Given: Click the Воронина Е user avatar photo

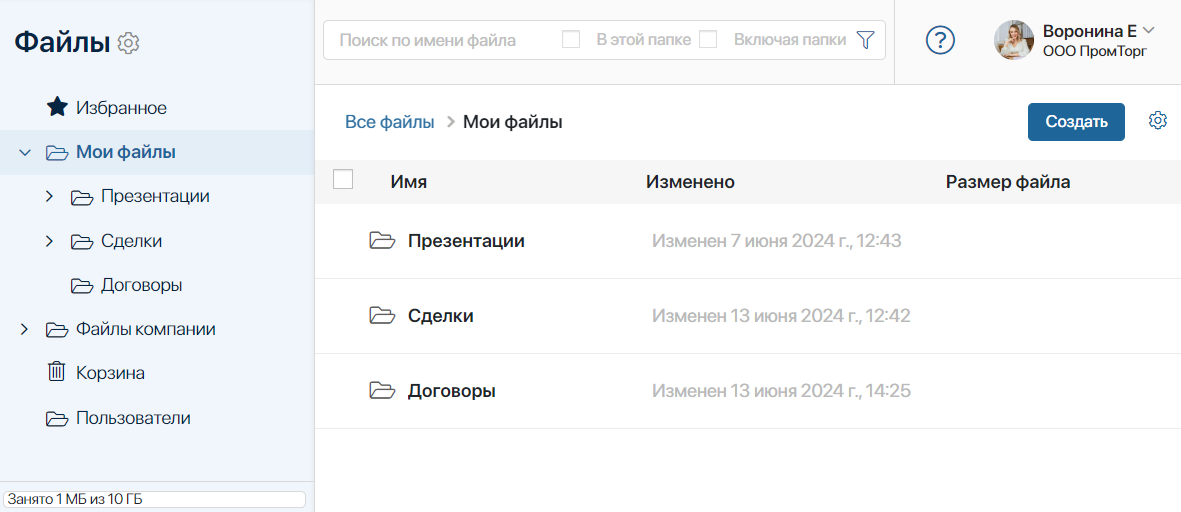Looking at the screenshot, I should [1014, 40].
